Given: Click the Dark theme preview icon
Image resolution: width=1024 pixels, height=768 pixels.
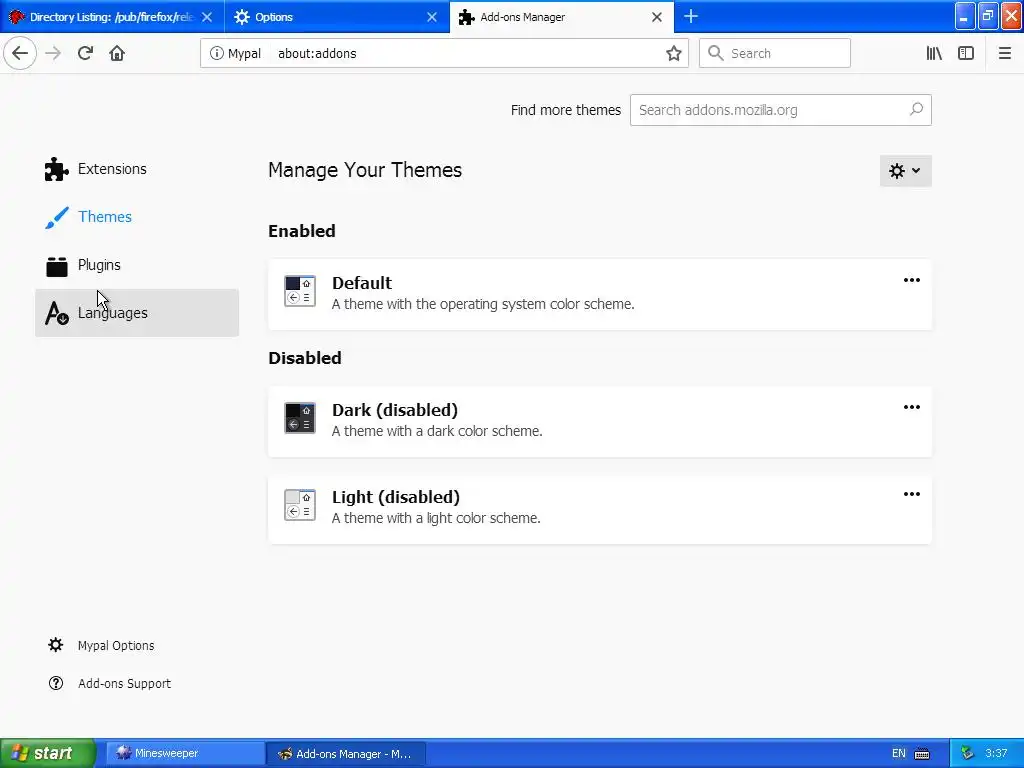Looking at the screenshot, I should [x=300, y=418].
